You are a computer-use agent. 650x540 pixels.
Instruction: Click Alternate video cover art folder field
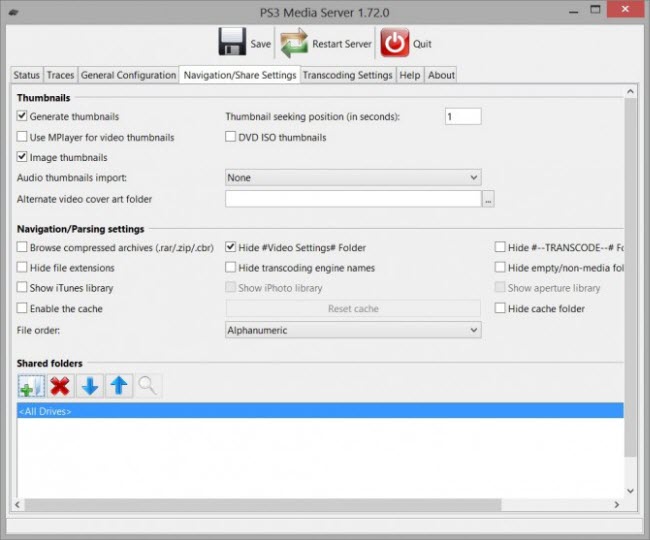[353, 199]
